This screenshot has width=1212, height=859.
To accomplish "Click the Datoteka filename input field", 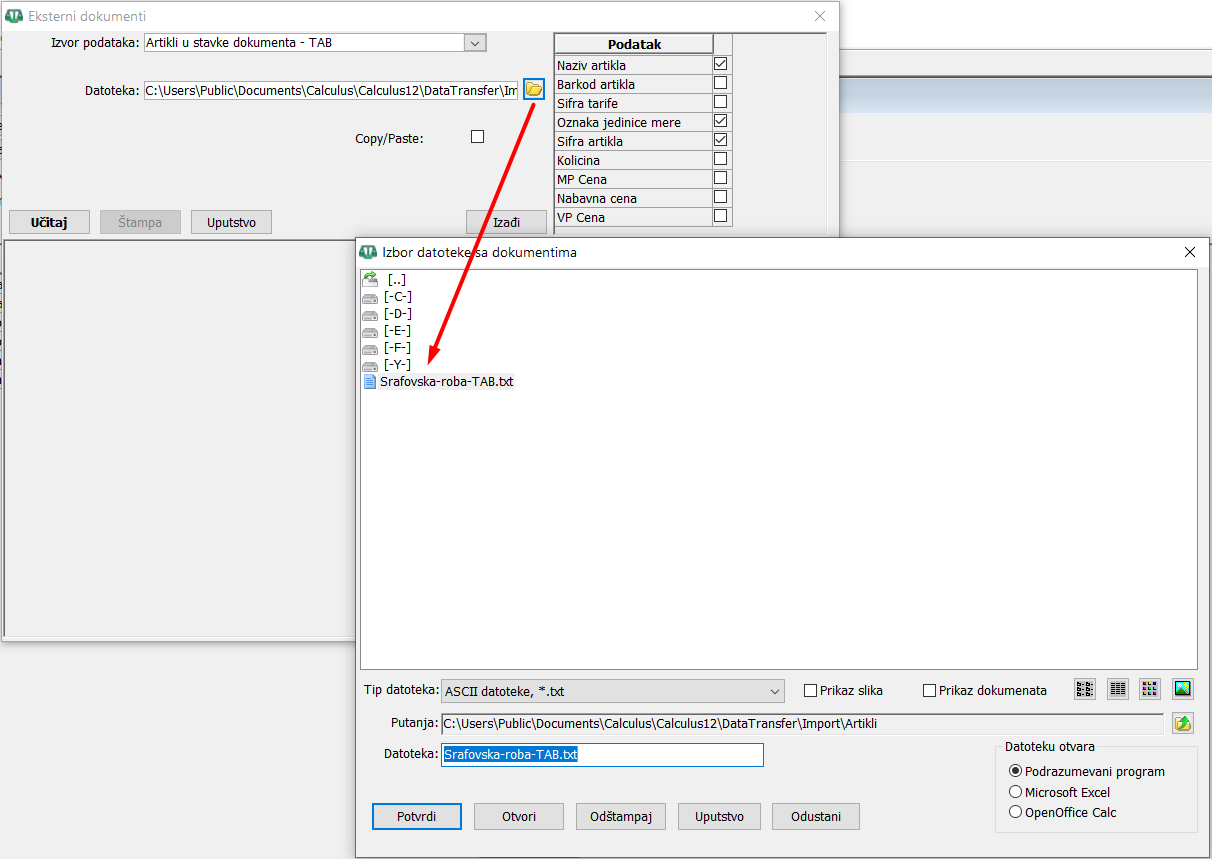I will point(602,755).
